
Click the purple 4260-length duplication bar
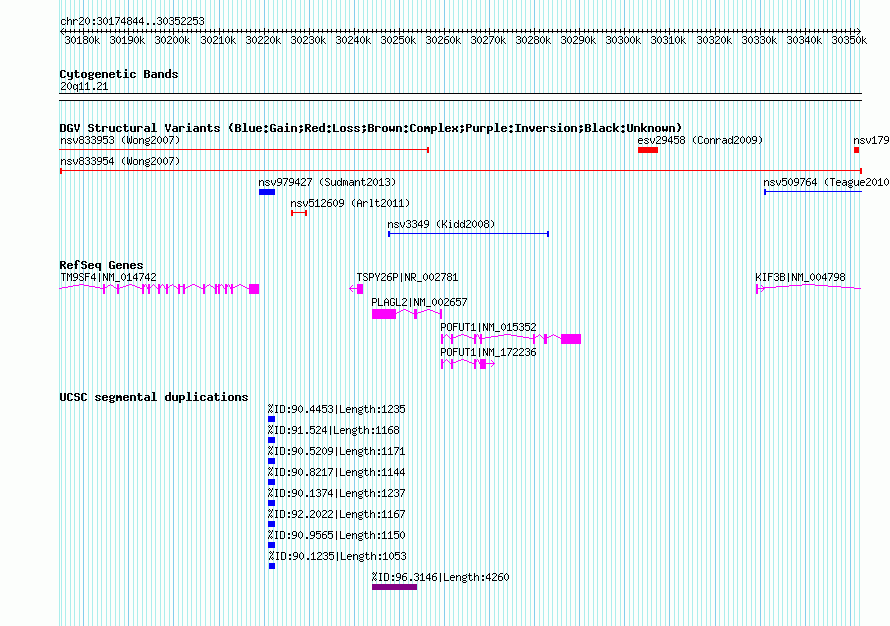pyautogui.click(x=394, y=587)
